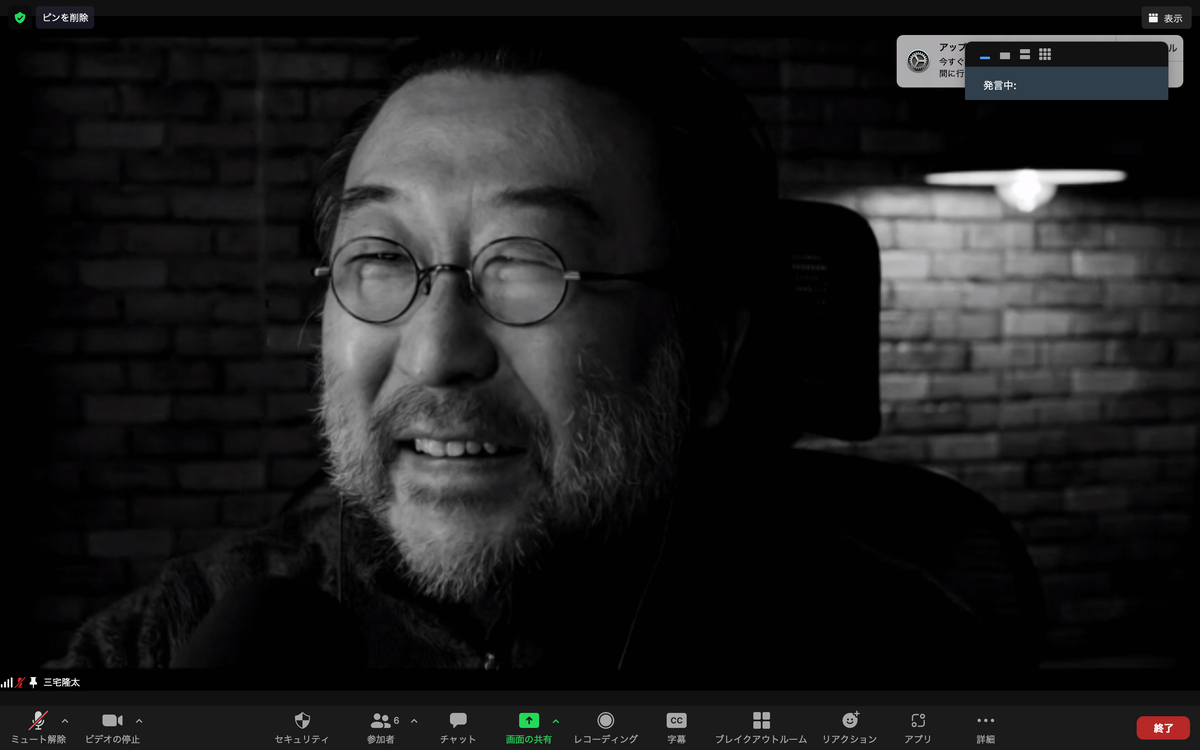Click the red 終了 end button
1200x750 pixels.
coord(1163,728)
